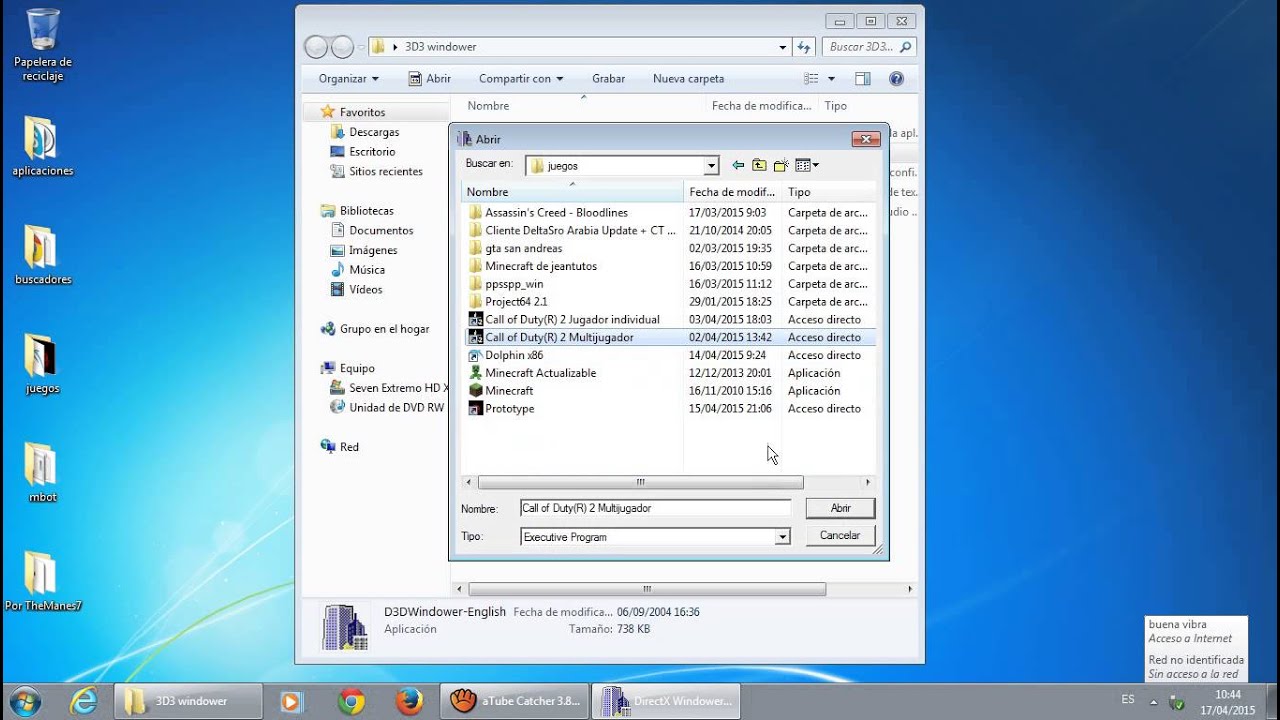1280x720 pixels.
Task: Sort dialog list by Nombre column
Action: tap(573, 192)
